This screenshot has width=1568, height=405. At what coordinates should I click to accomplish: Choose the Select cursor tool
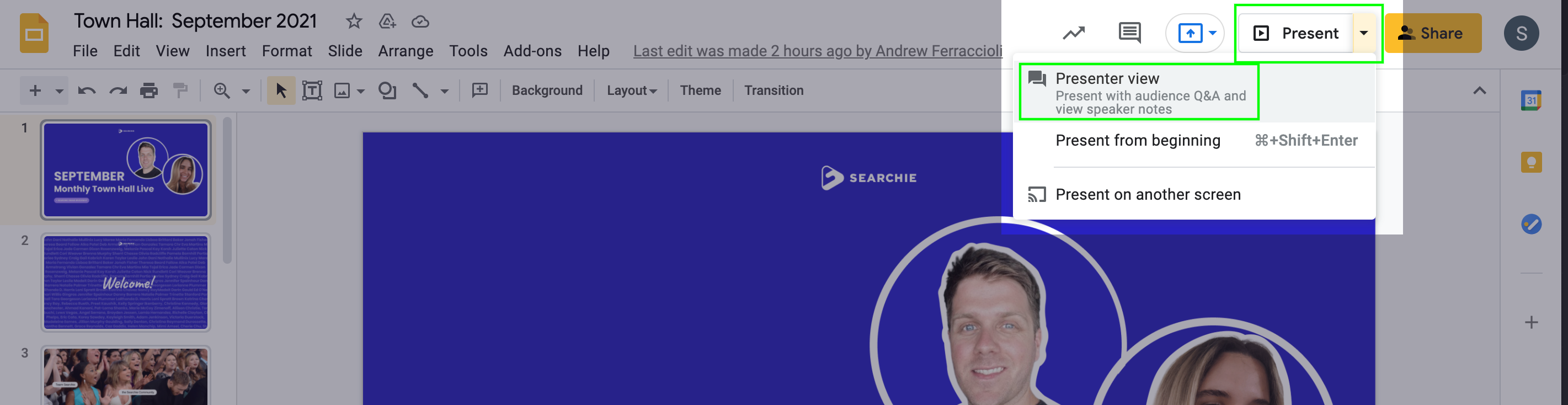coord(281,90)
